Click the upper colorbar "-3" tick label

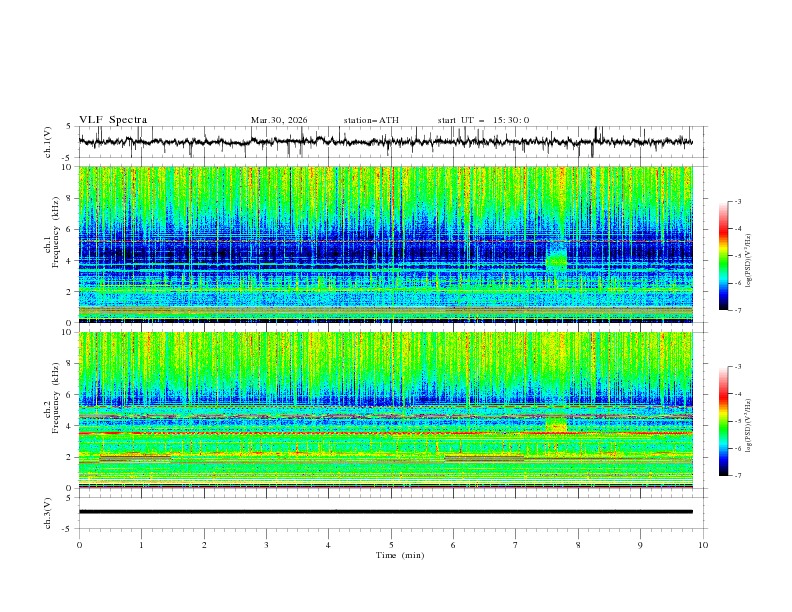coord(737,201)
